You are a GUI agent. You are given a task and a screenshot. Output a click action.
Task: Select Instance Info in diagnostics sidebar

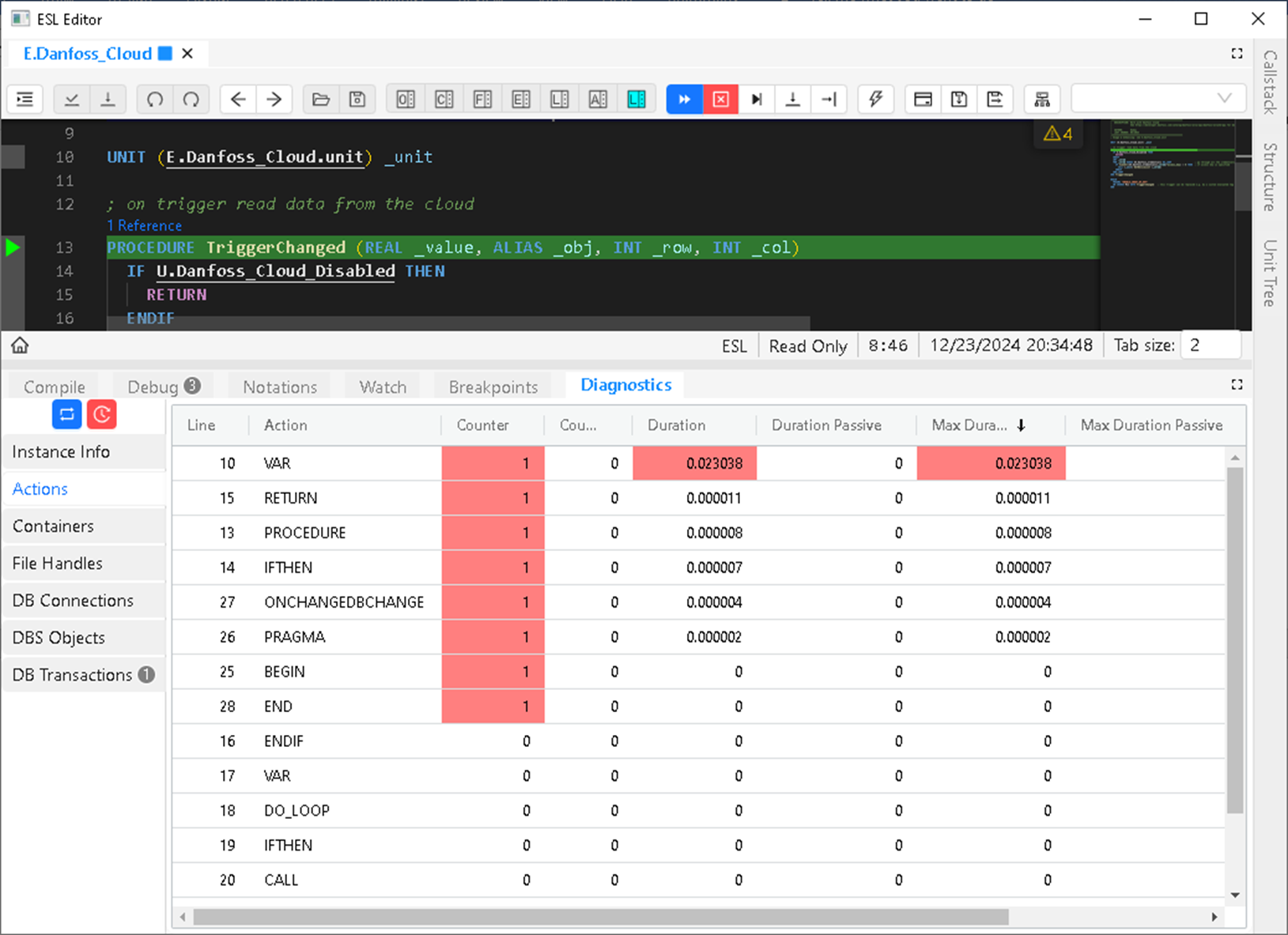pyautogui.click(x=84, y=452)
